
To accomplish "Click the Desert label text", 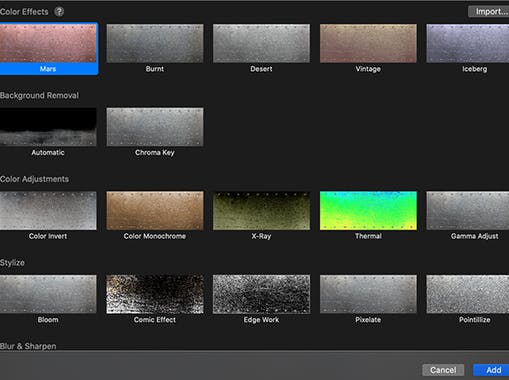I will pyautogui.click(x=261, y=69).
